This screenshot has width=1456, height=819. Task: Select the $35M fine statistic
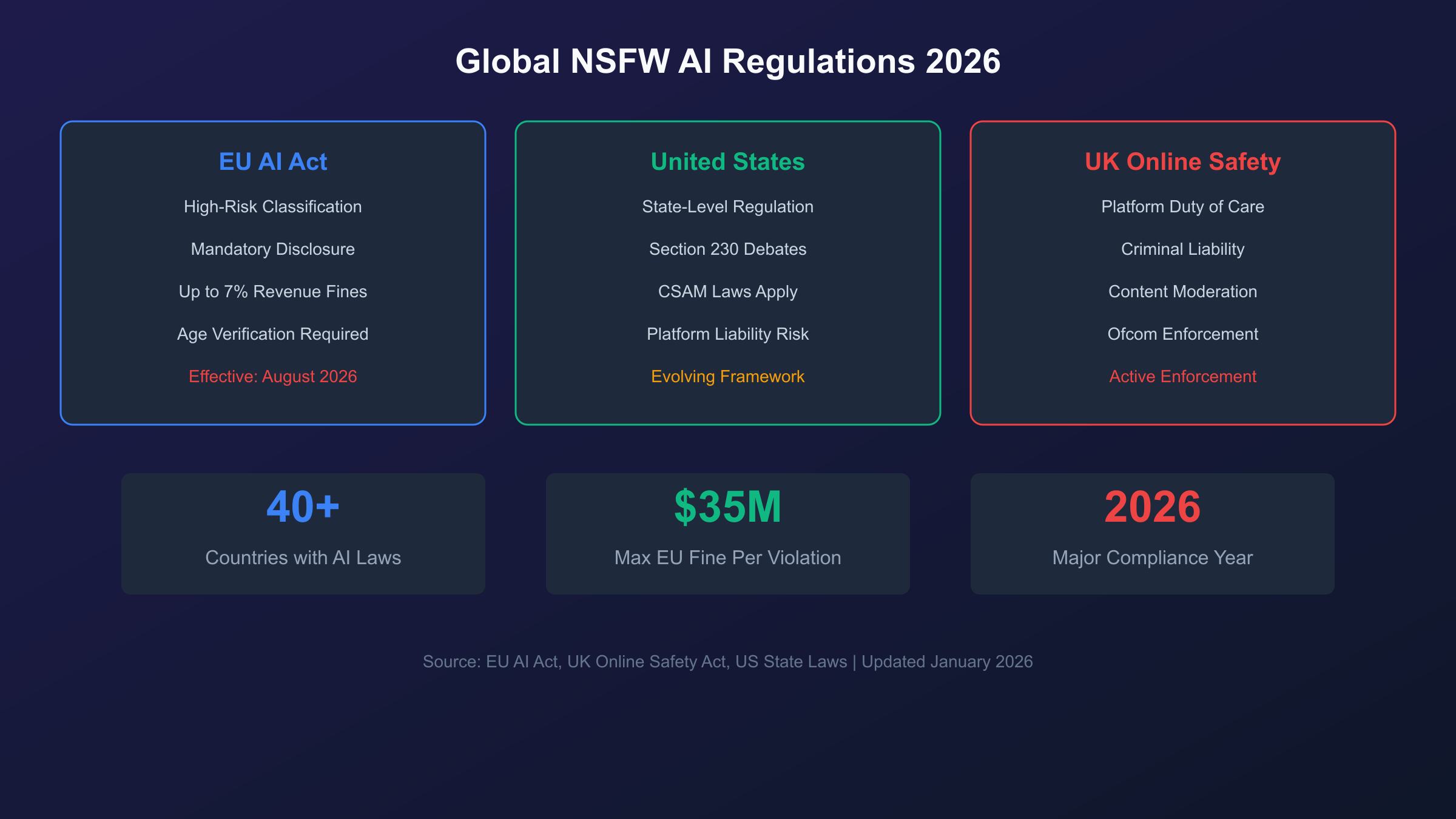click(x=727, y=507)
